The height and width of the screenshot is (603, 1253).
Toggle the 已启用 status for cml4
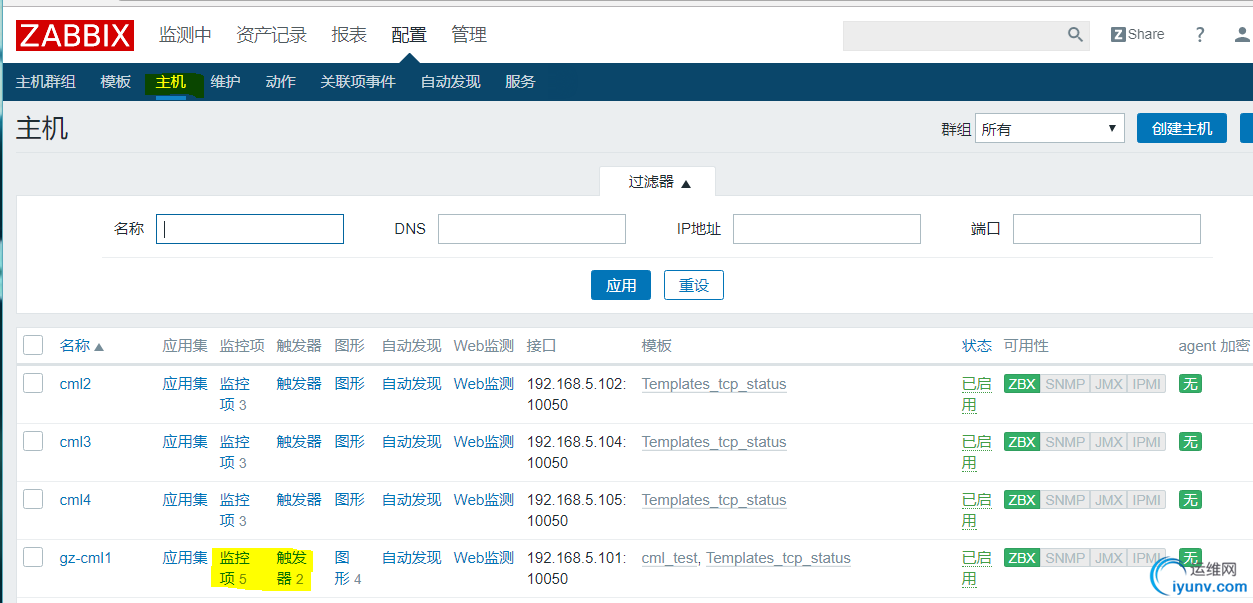pos(977,510)
